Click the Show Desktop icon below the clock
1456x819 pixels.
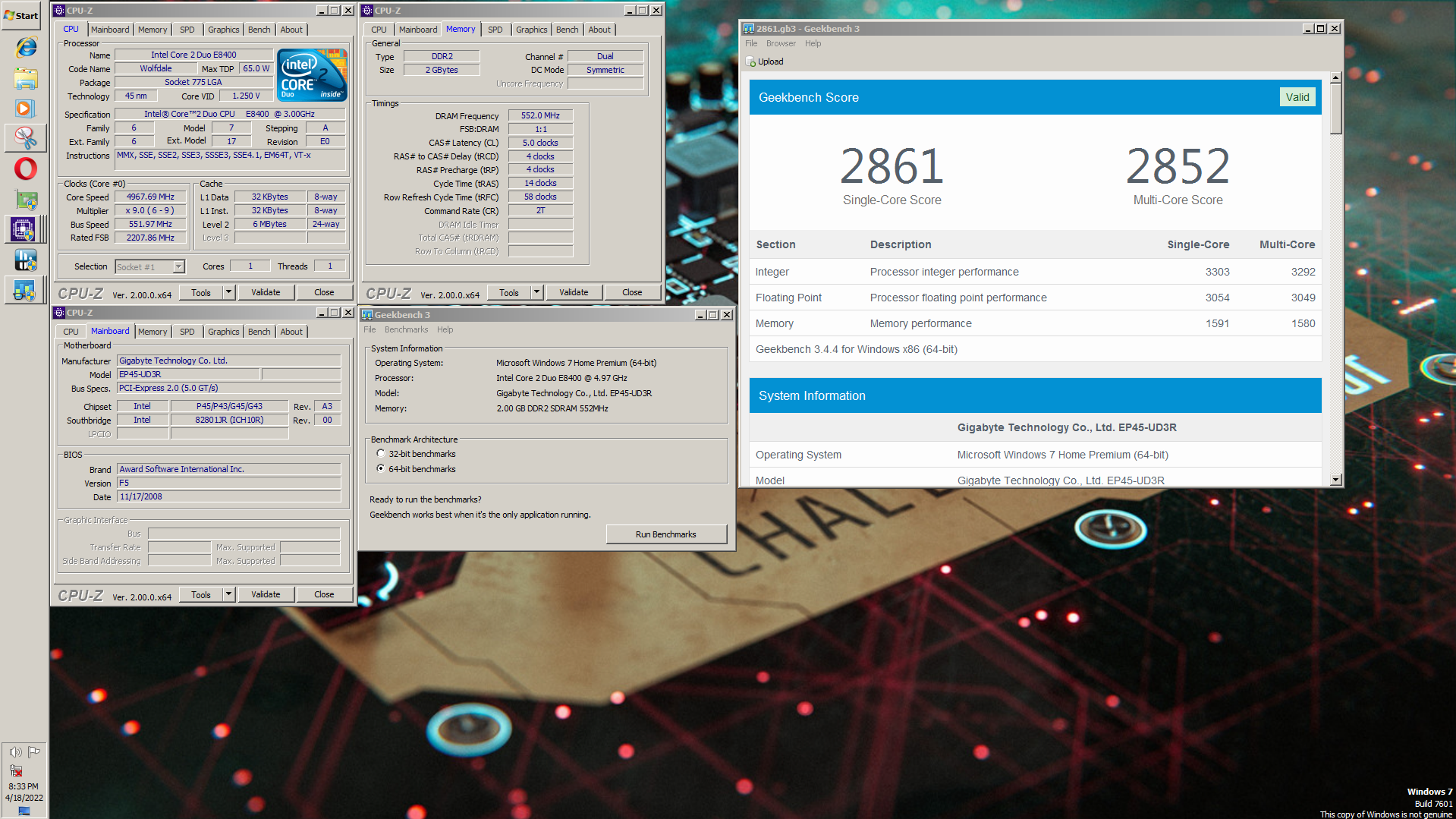pos(24,811)
